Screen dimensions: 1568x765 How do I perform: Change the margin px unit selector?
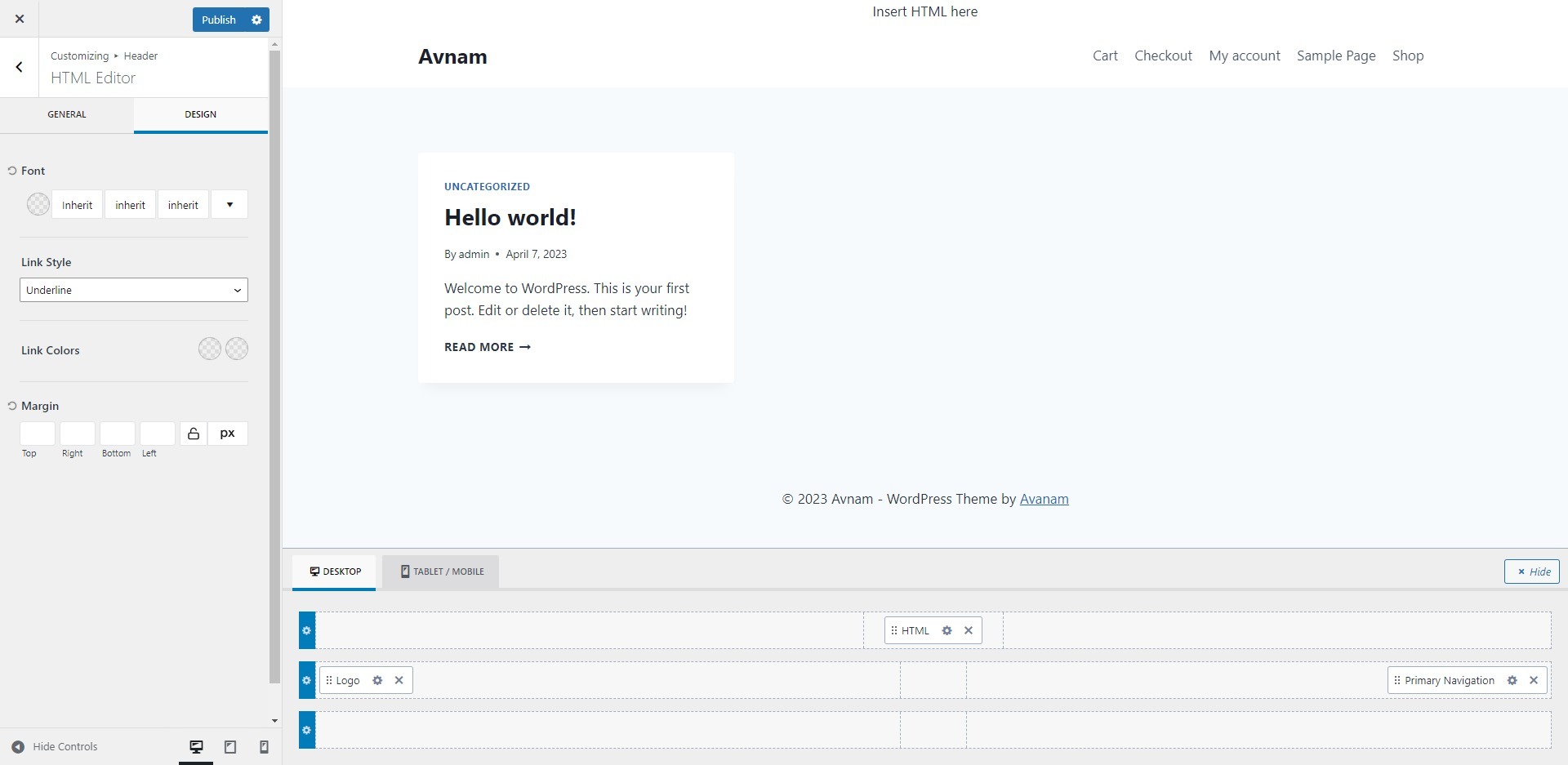(x=228, y=434)
